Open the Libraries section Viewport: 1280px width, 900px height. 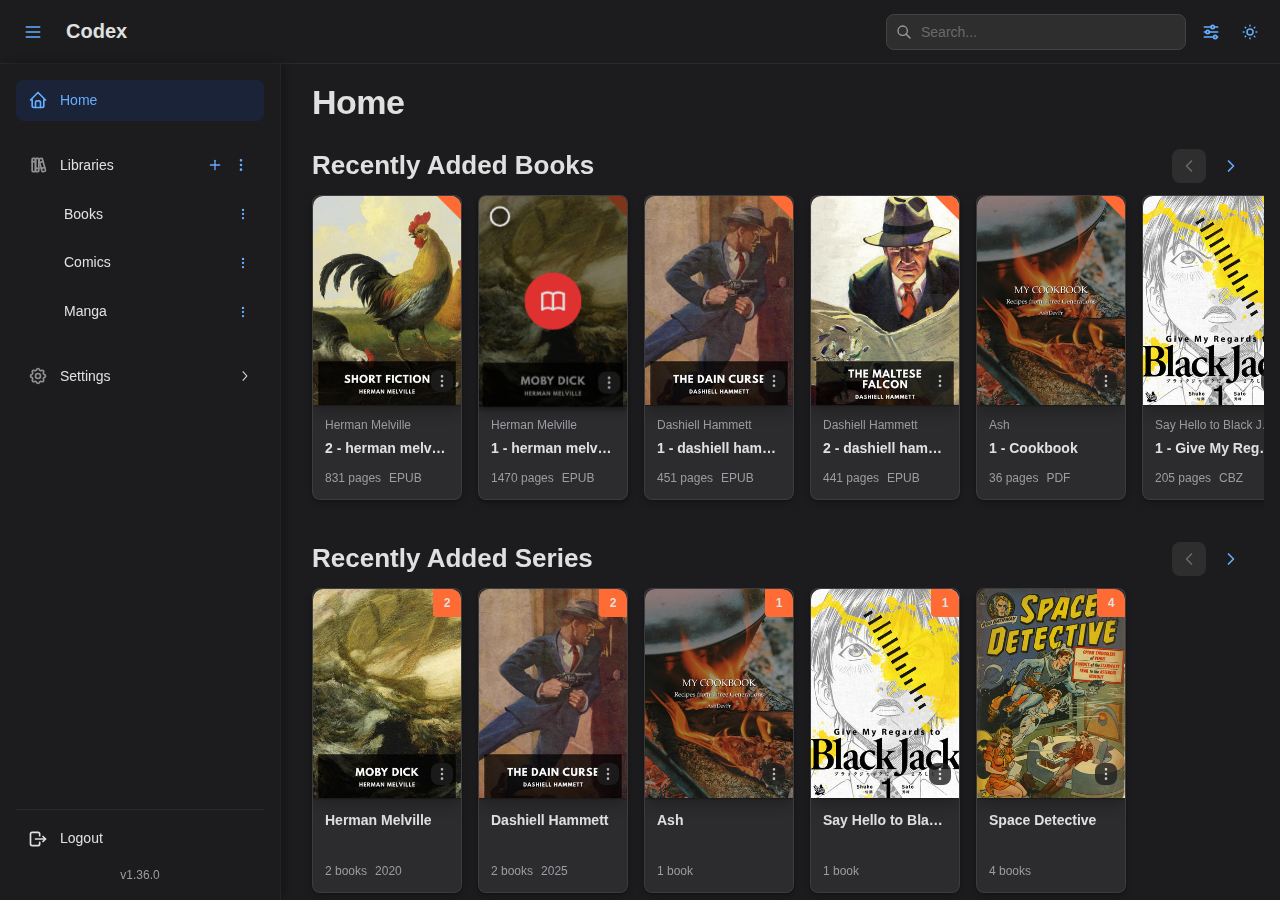(87, 165)
